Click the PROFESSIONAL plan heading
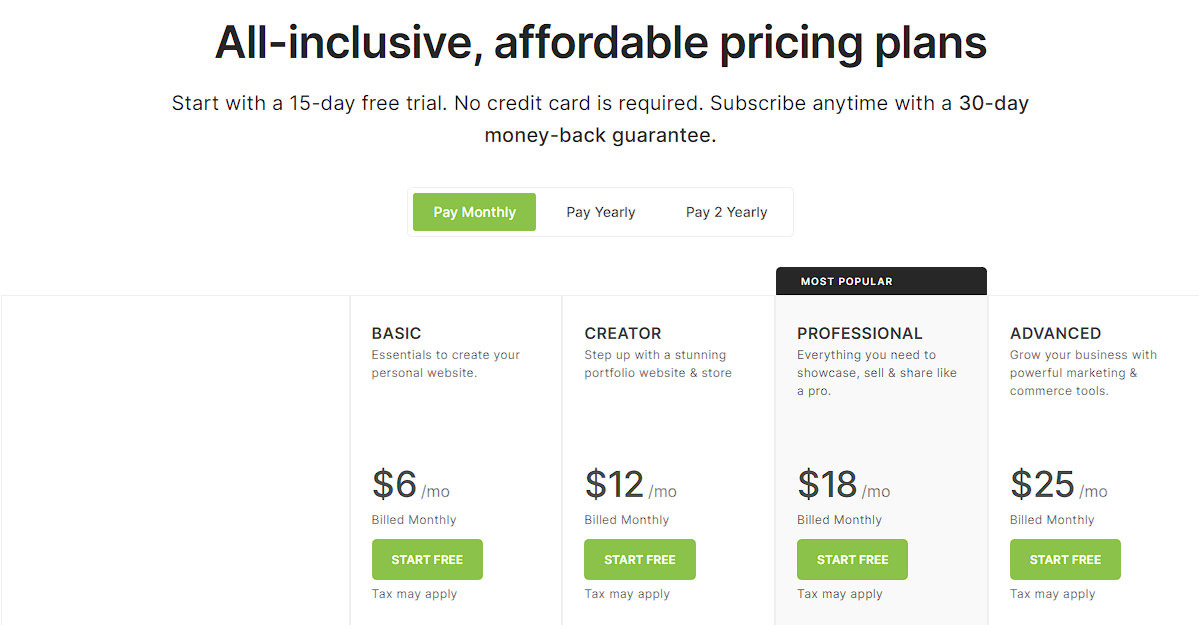 click(x=859, y=333)
